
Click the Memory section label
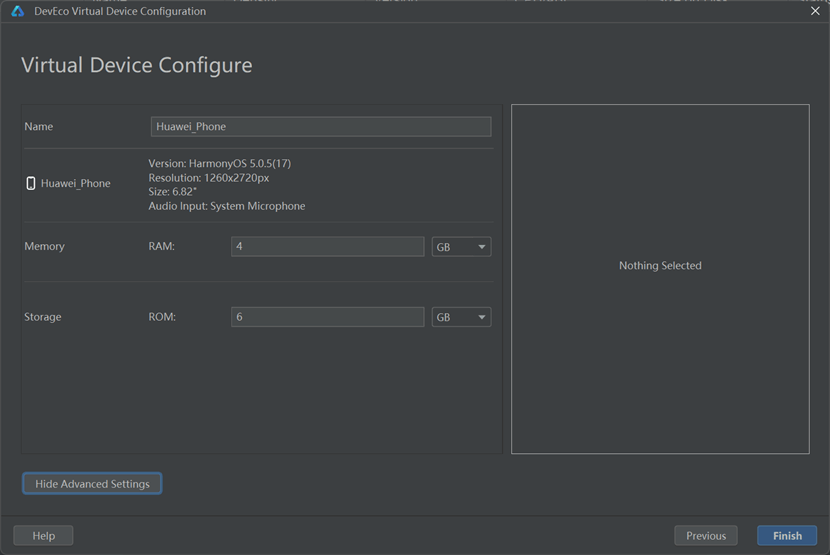click(44, 246)
